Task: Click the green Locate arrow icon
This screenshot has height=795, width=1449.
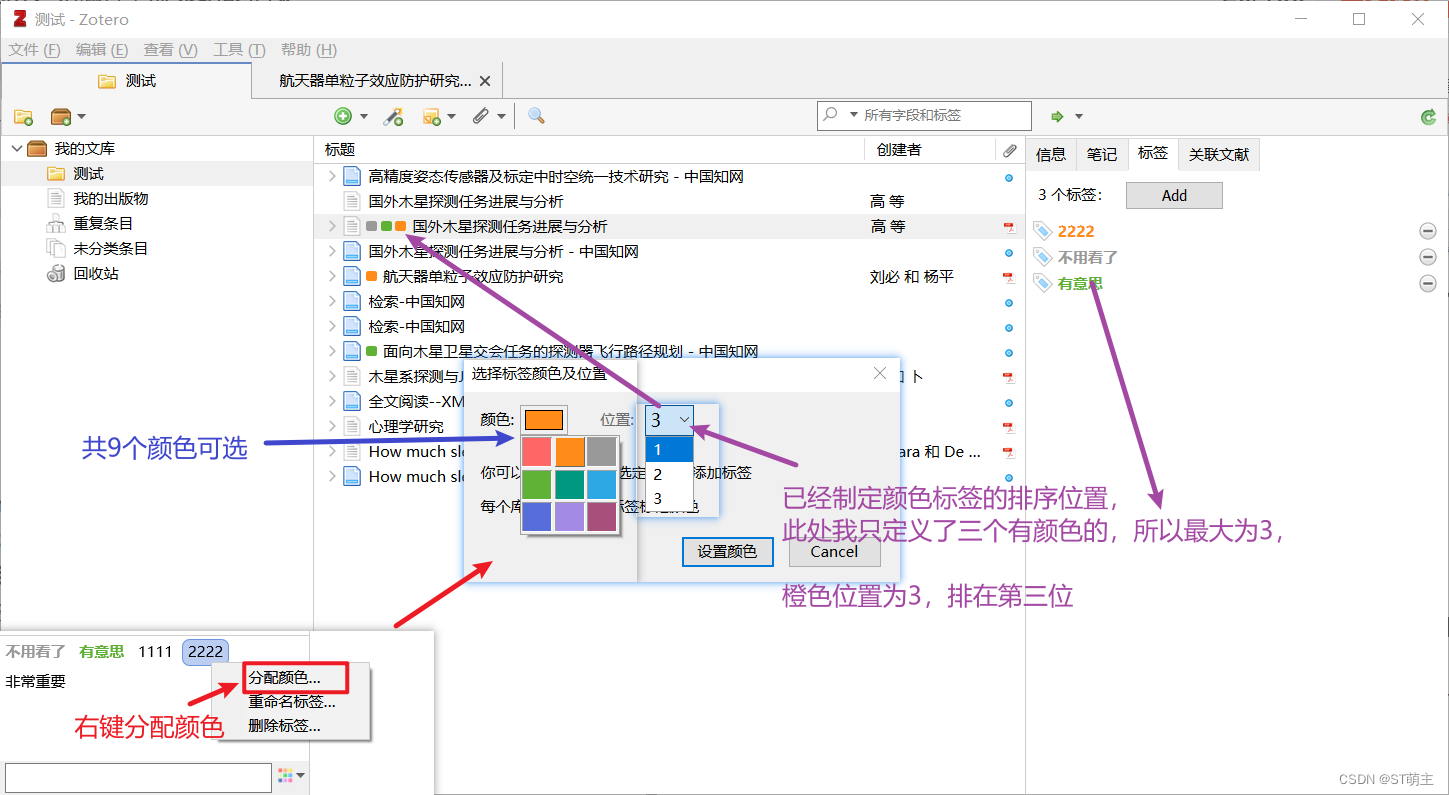Action: coord(1058,116)
